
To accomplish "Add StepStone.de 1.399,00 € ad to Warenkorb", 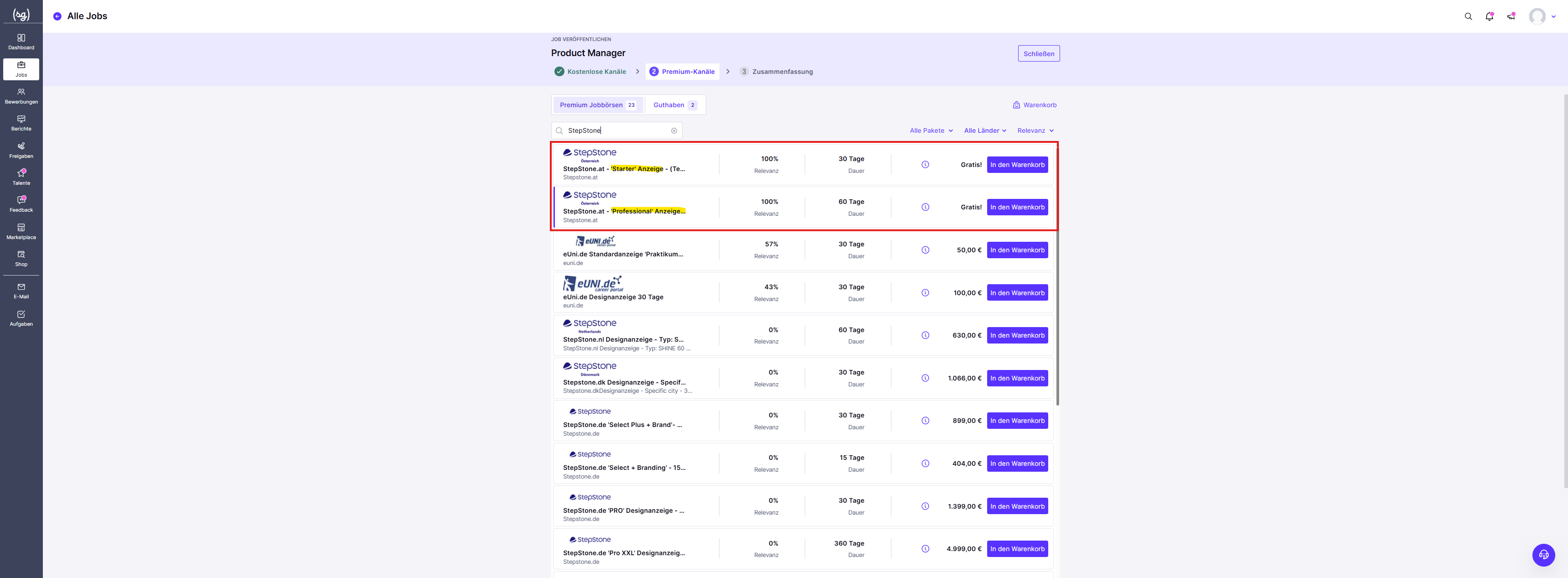I will pos(1017,506).
